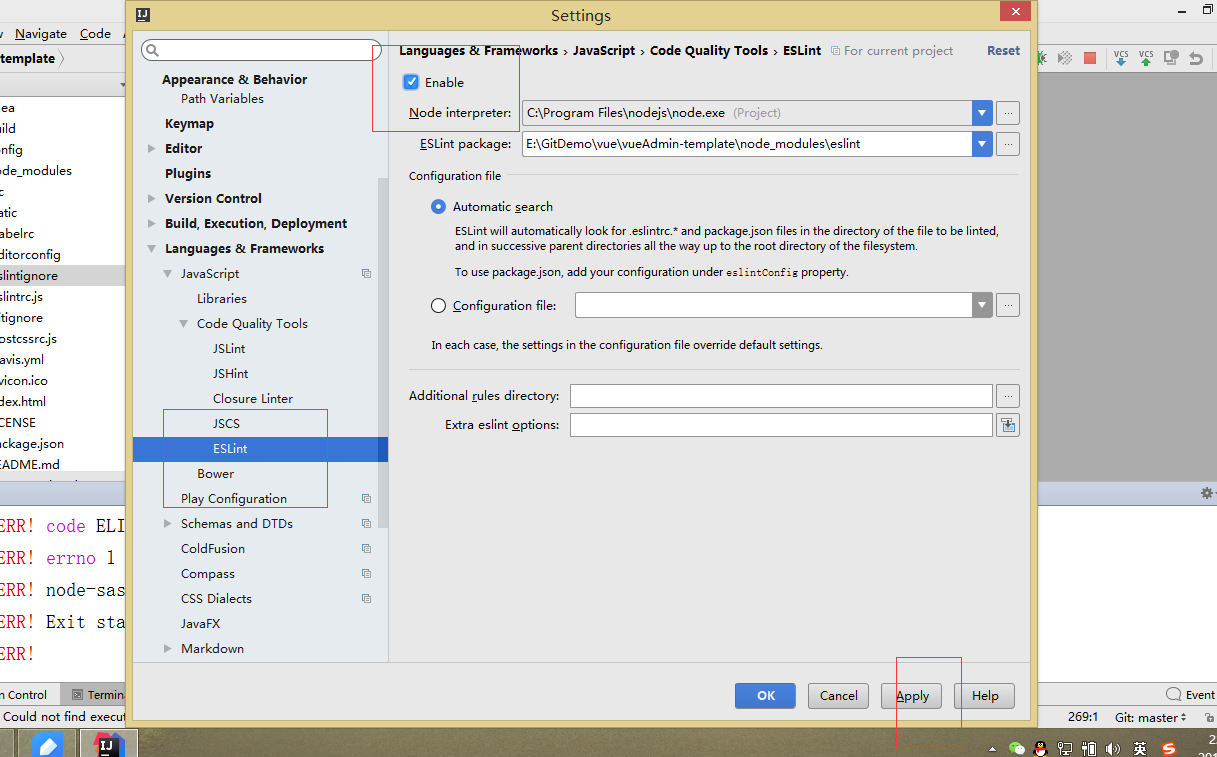This screenshot has width=1217, height=757.
Task: Click the Apply button
Action: [x=912, y=696]
